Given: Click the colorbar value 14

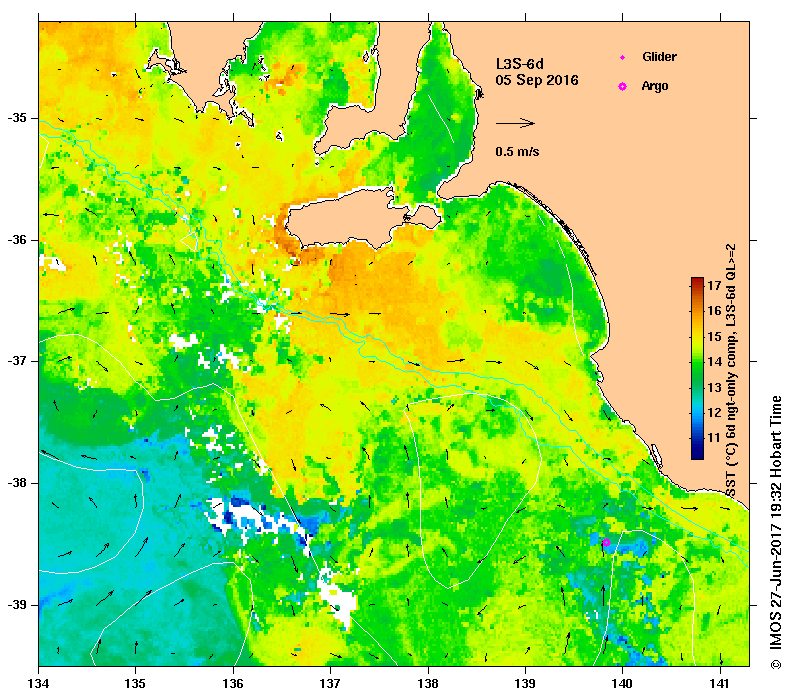Looking at the screenshot, I should tap(714, 362).
